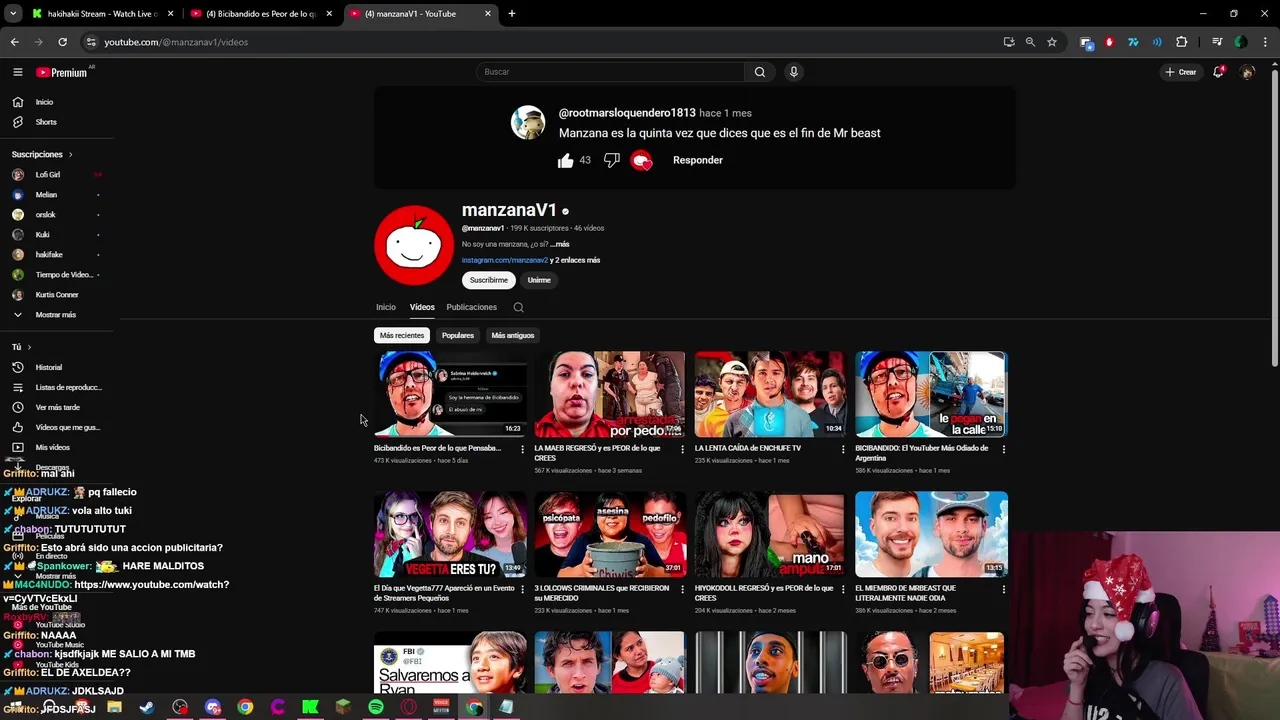Open @rootmarsloquendero1813 commenter profile
Image resolution: width=1280 pixels, height=720 pixels.
tap(627, 113)
